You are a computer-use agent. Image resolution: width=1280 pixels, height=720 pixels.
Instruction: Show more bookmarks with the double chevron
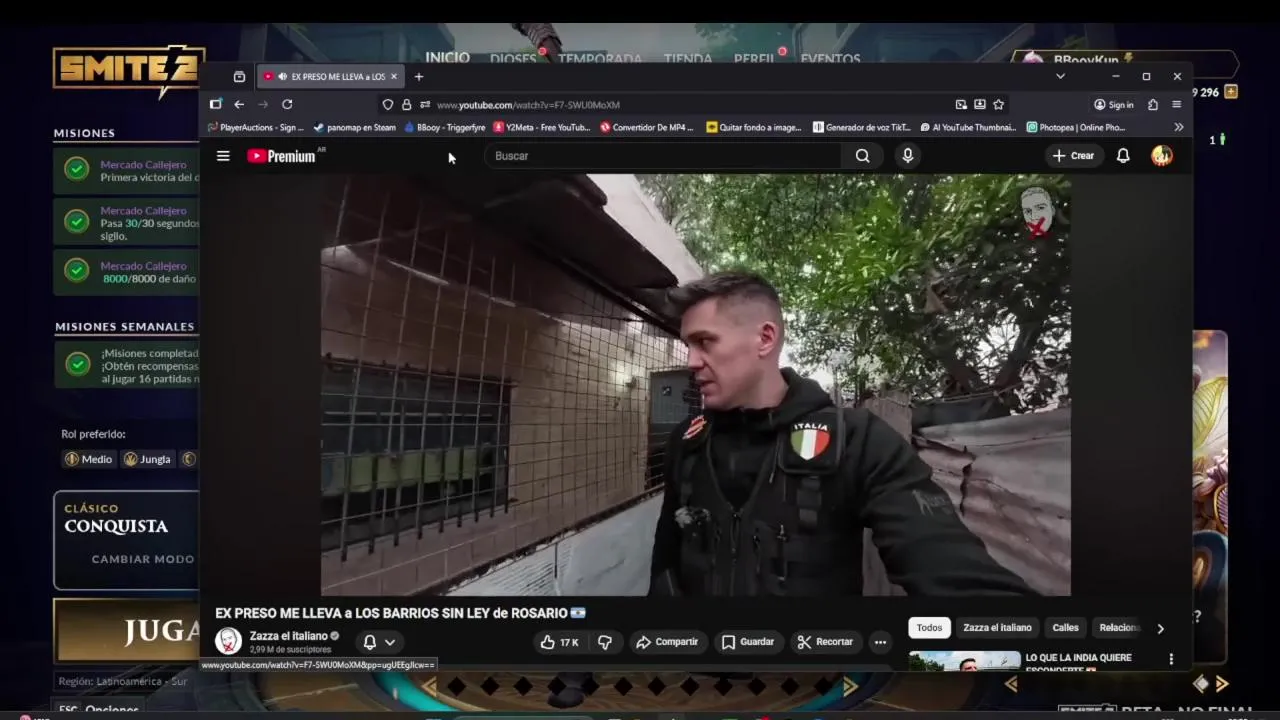point(1178,127)
